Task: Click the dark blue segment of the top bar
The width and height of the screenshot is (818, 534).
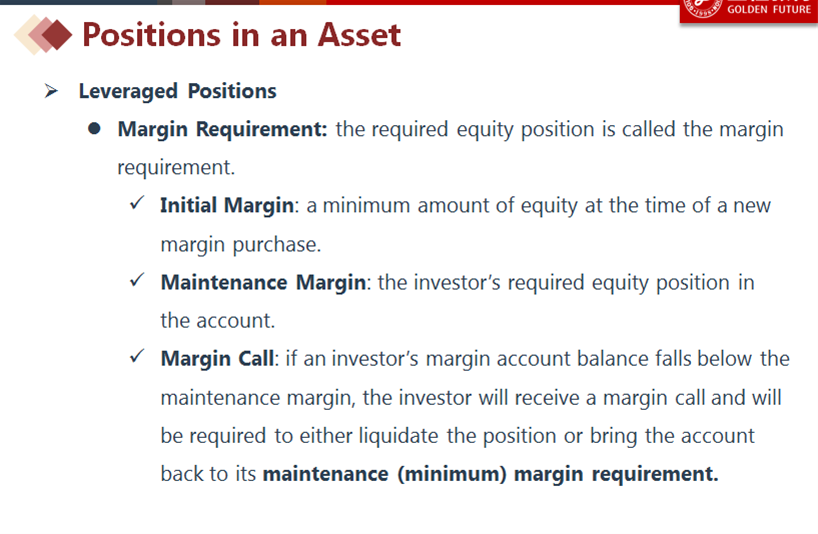Action: [78, 2]
